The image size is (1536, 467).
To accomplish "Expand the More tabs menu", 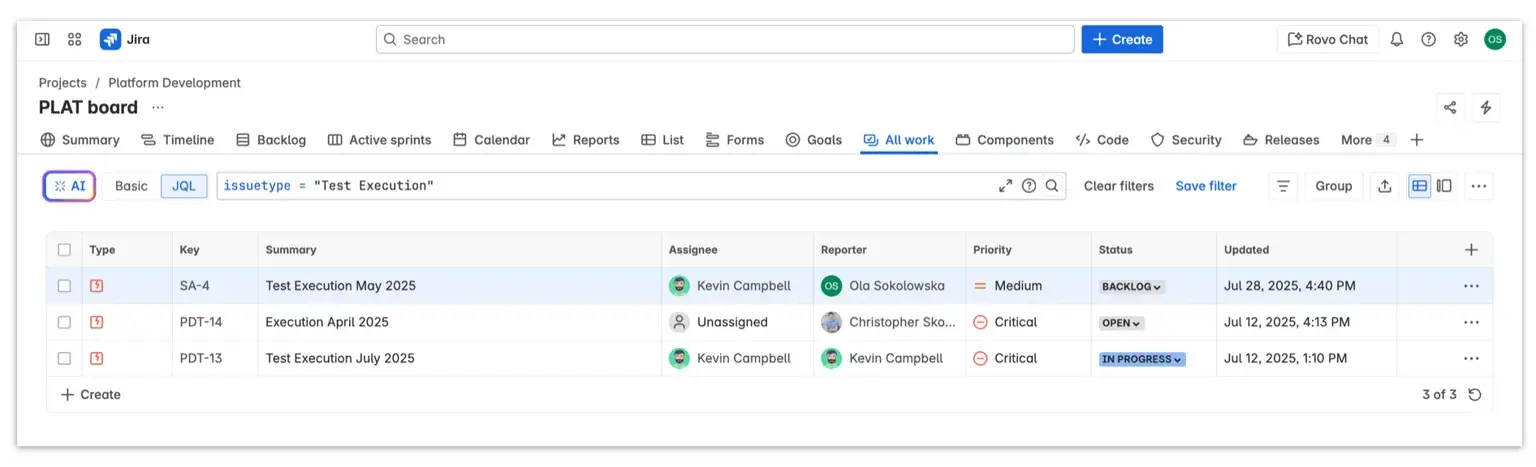I will [x=1367, y=140].
